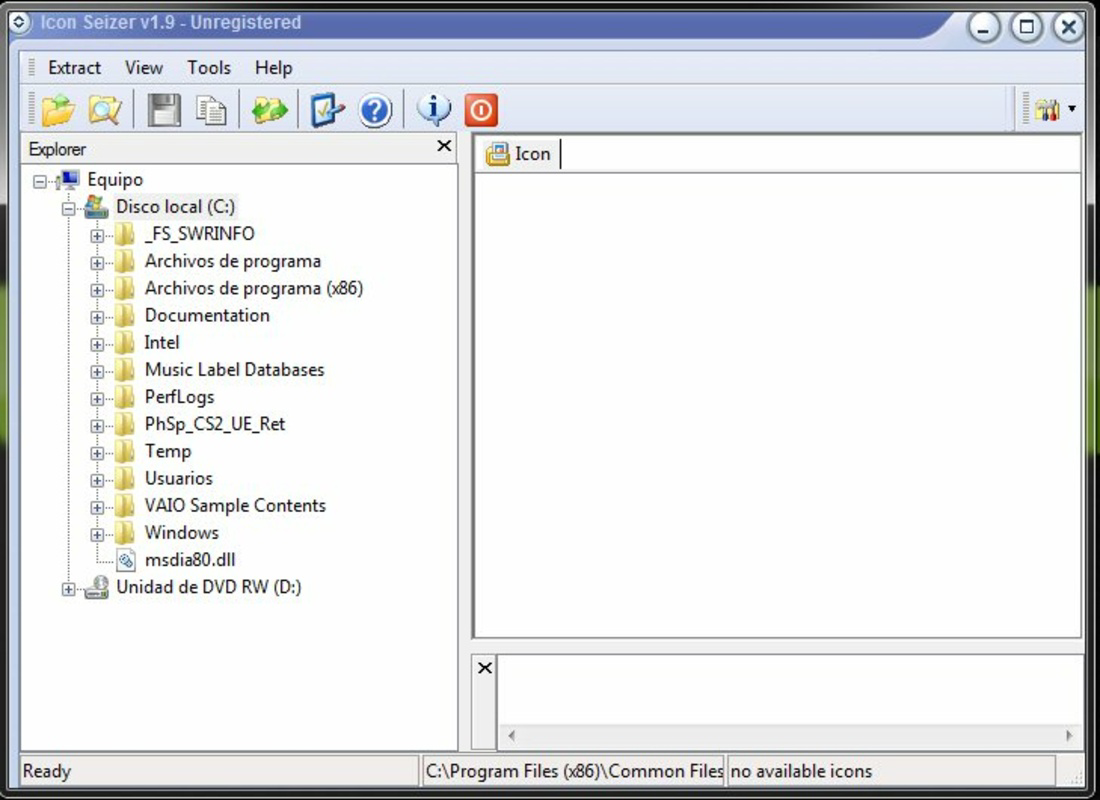
Task: Click the search folder magnifier icon
Action: [x=105, y=109]
